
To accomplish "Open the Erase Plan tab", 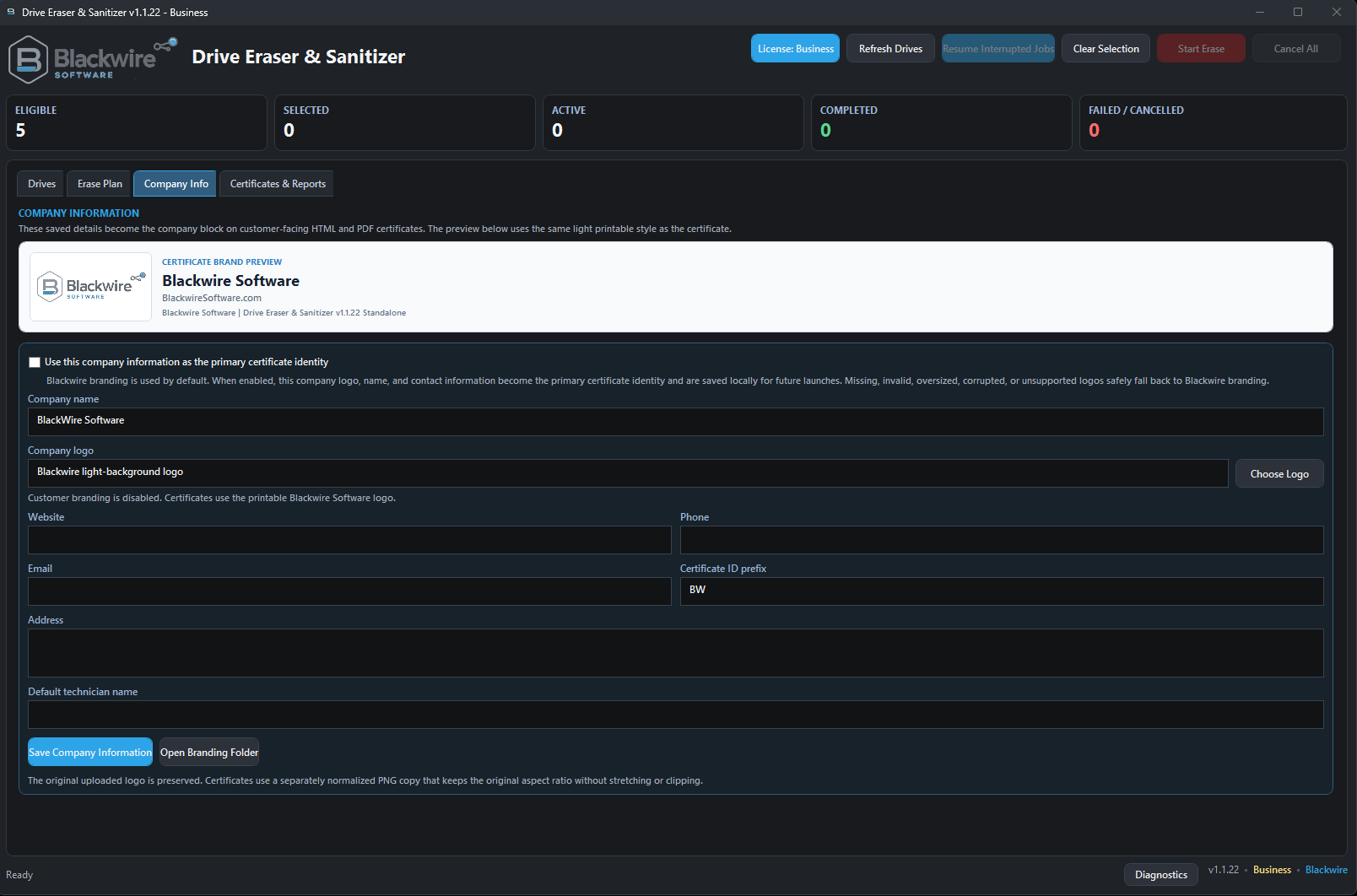I will coord(100,184).
